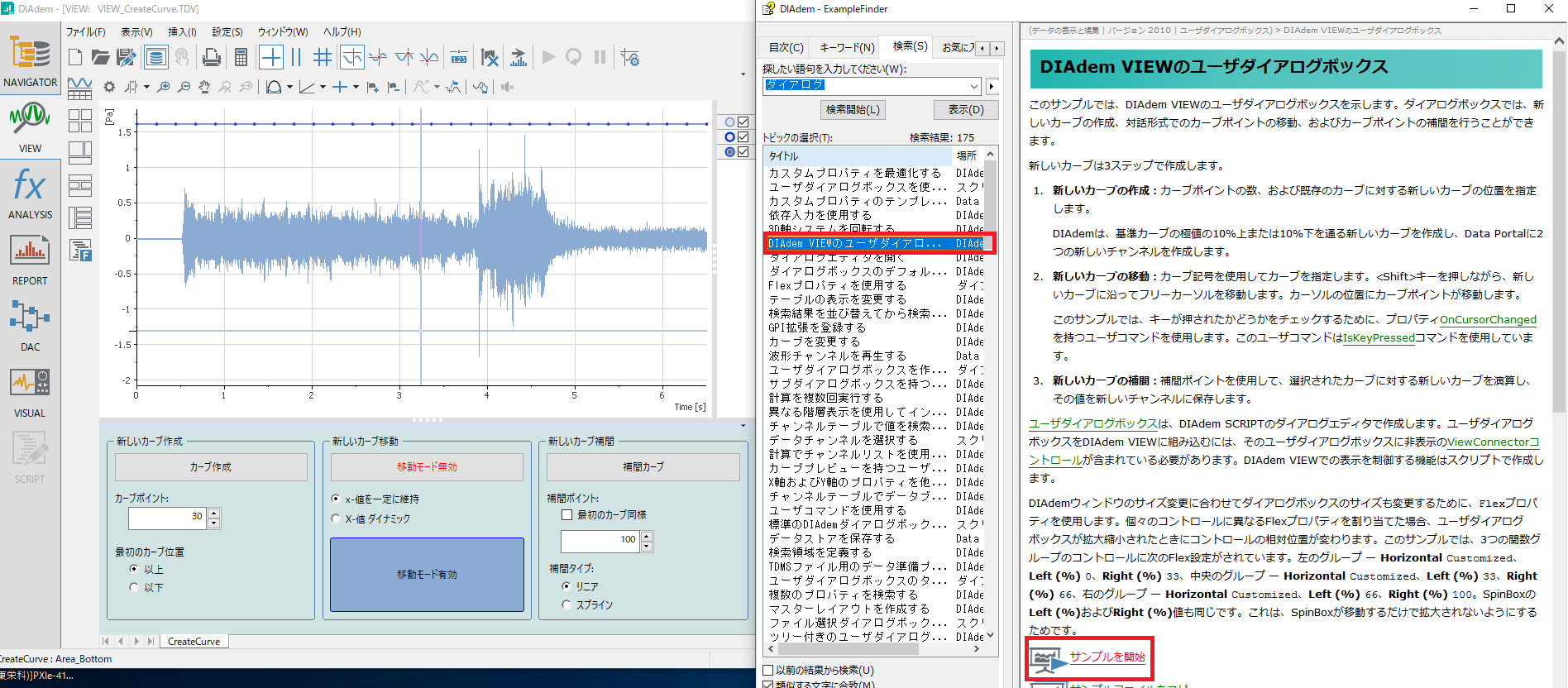Viewport: 1568px width, 688px height.
Task: Open the ヘルプ(H) menu
Action: pyautogui.click(x=342, y=32)
